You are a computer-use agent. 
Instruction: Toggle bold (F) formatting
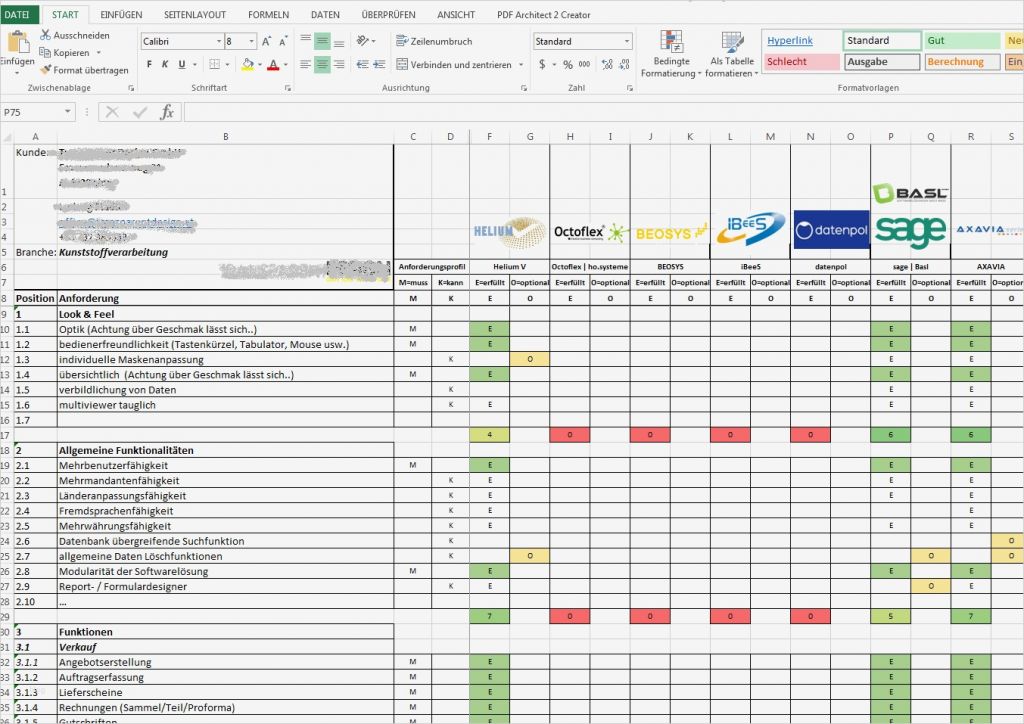pos(149,63)
